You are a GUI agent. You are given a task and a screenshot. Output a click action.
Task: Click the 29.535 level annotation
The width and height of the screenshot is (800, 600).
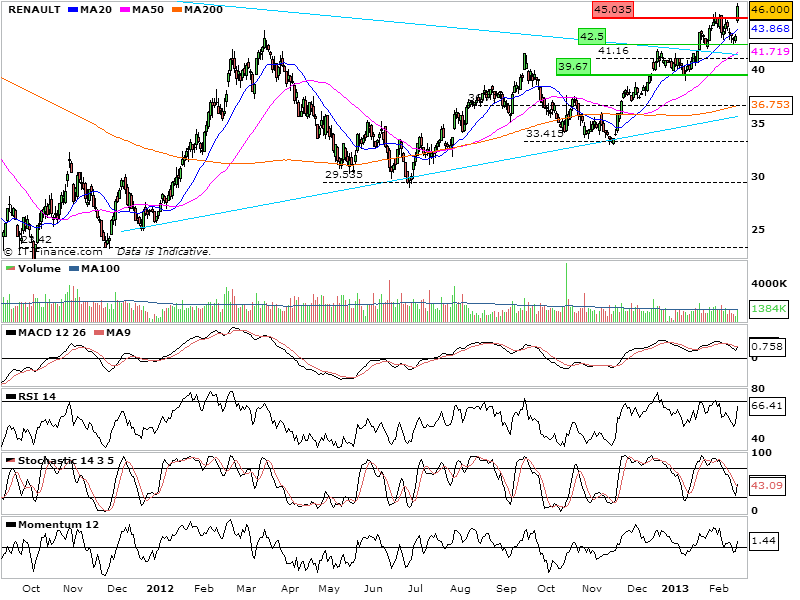344,174
